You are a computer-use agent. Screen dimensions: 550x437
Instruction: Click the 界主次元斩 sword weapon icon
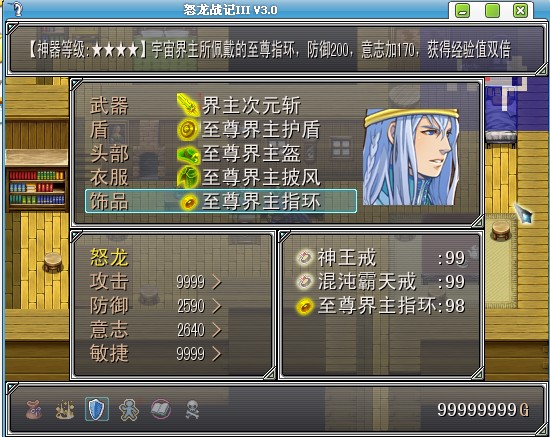[x=188, y=105]
